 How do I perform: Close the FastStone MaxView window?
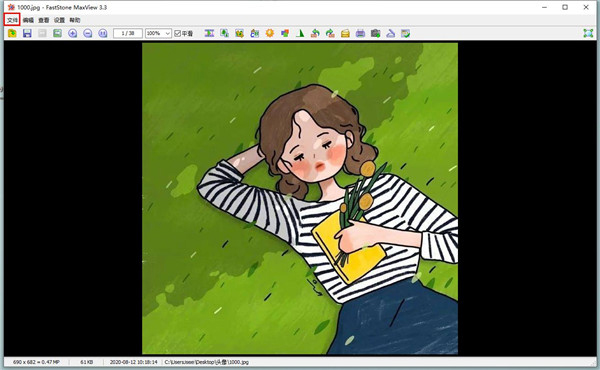[x=586, y=7]
